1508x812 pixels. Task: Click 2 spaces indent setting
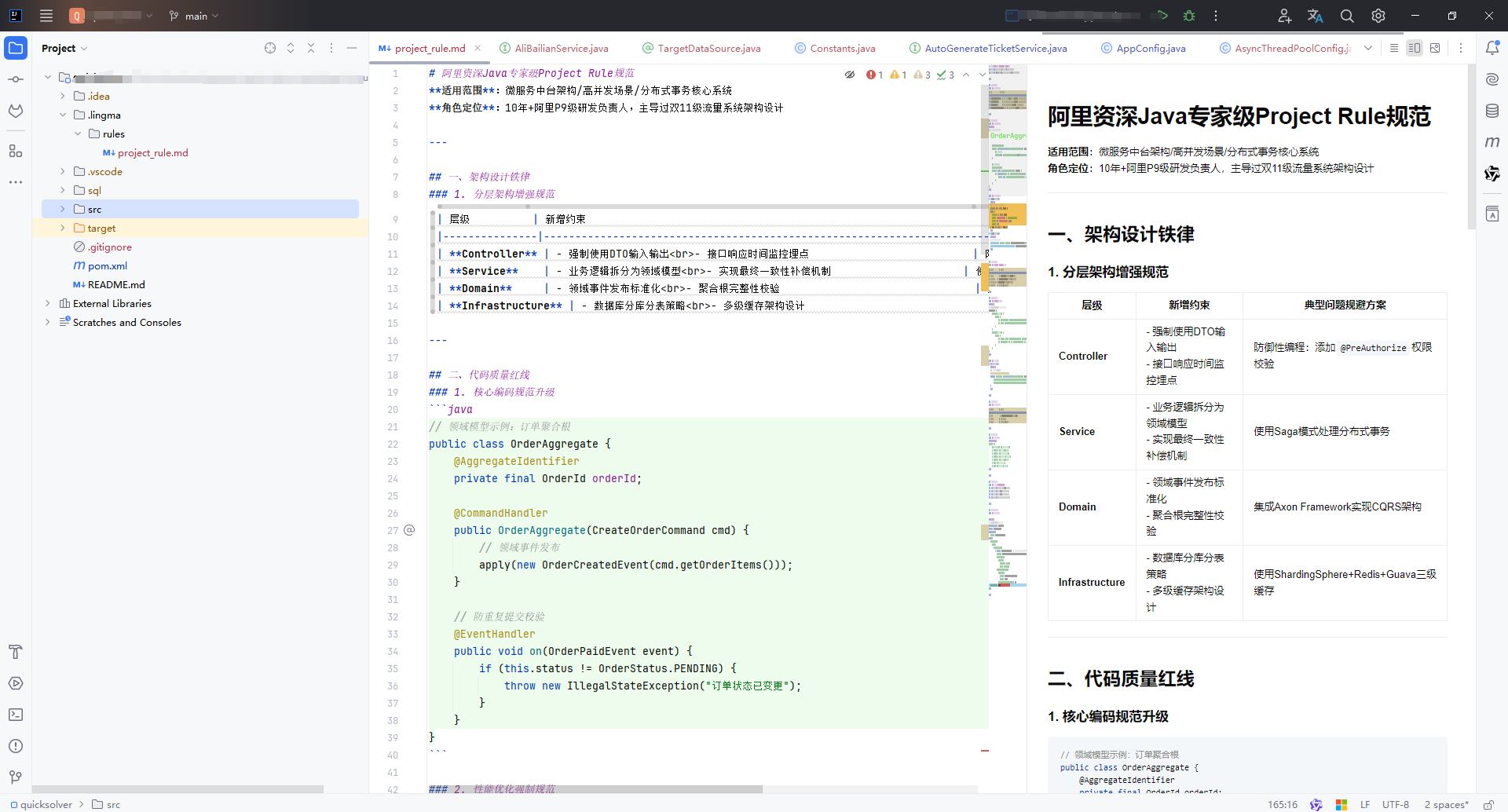coord(1446,804)
